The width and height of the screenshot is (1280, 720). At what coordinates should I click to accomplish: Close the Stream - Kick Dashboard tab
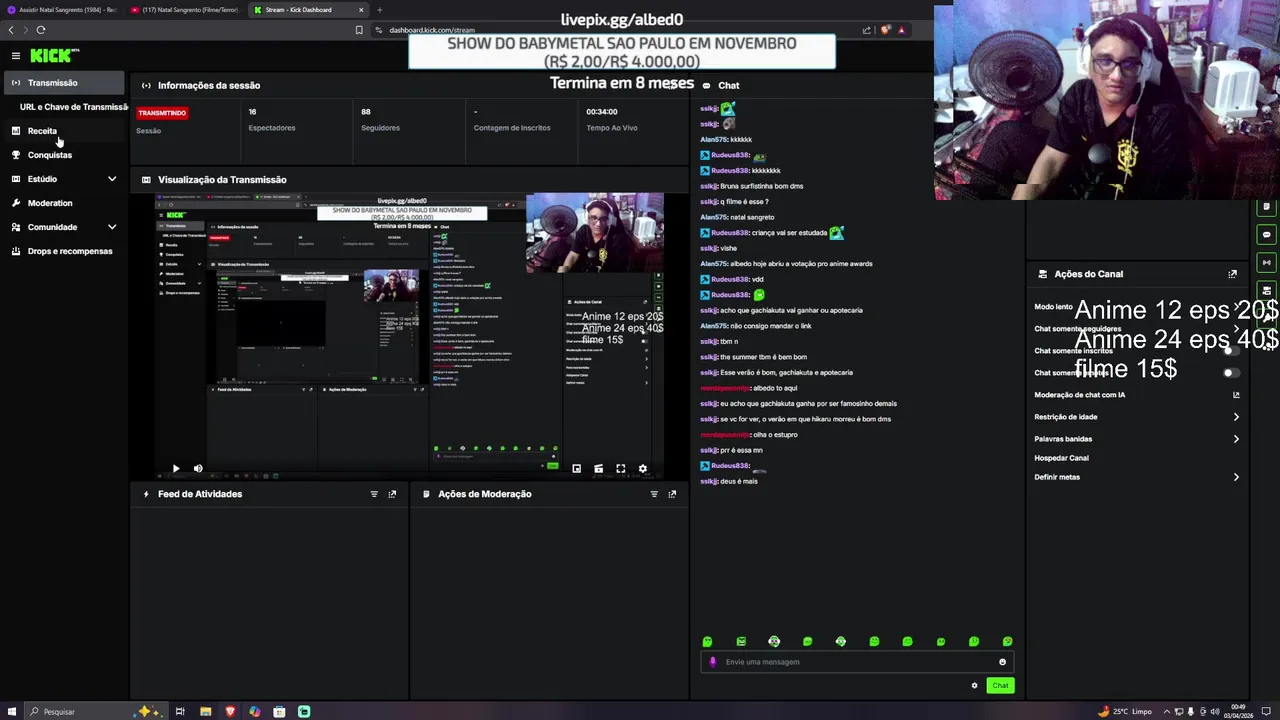coord(361,10)
